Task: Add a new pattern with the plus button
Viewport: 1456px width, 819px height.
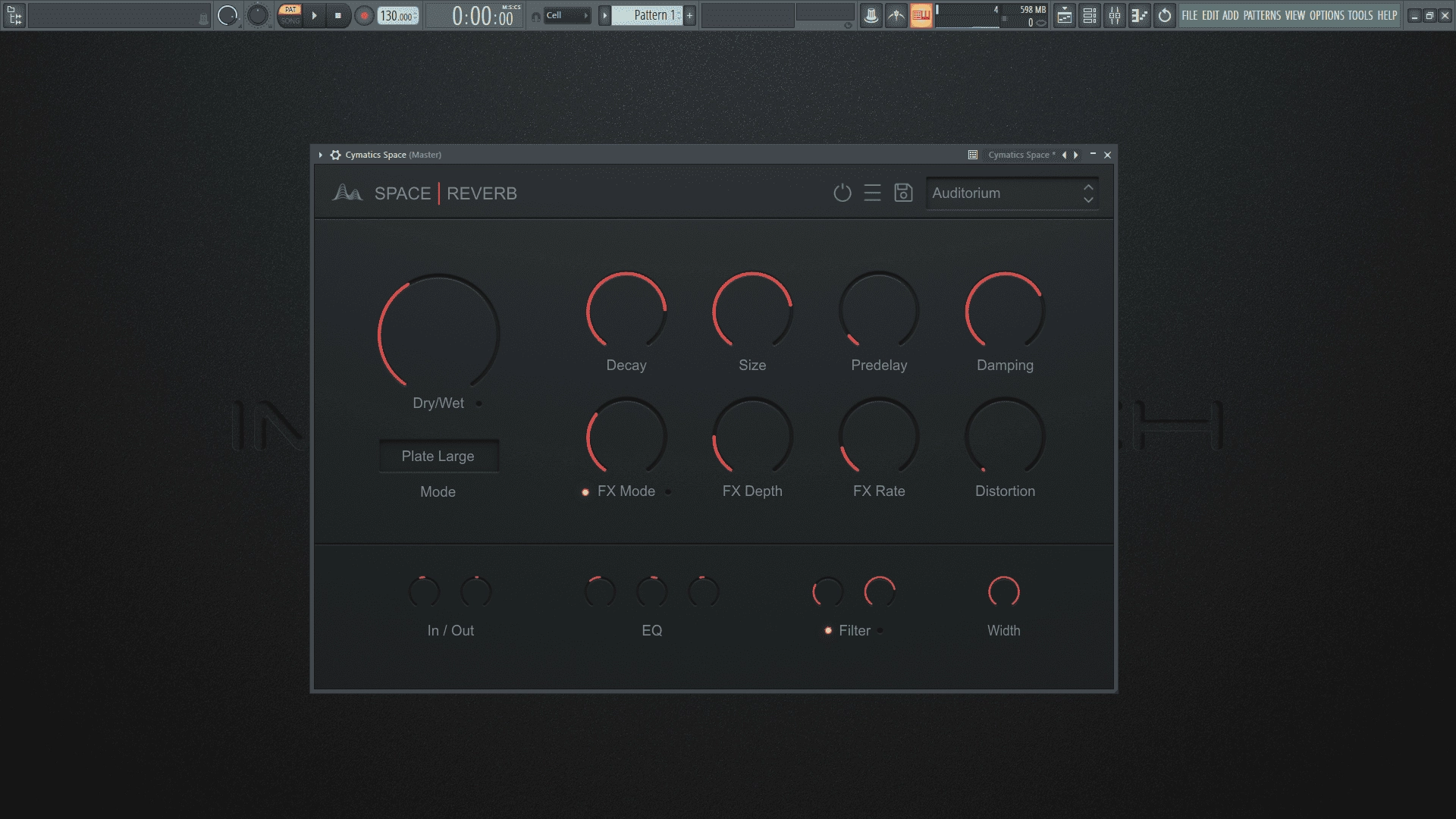Action: tap(689, 15)
